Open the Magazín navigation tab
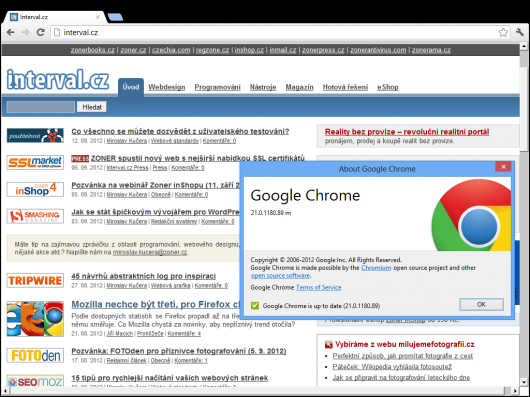Image resolution: width=530 pixels, height=397 pixels. pyautogui.click(x=299, y=87)
